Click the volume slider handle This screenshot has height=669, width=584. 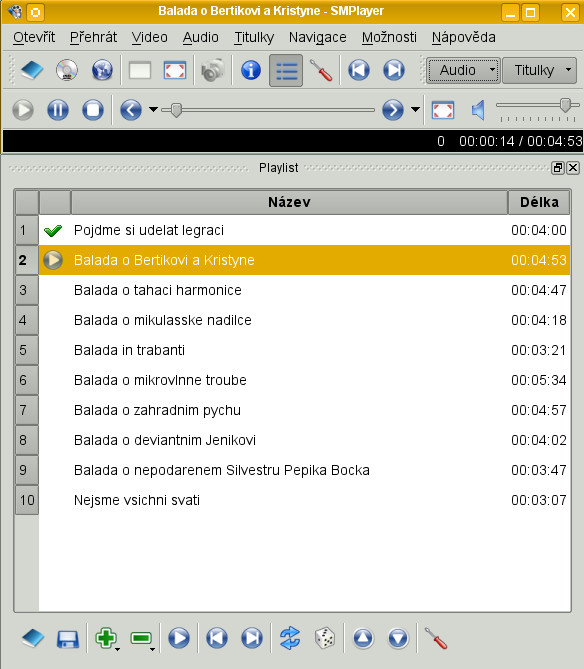(565, 105)
